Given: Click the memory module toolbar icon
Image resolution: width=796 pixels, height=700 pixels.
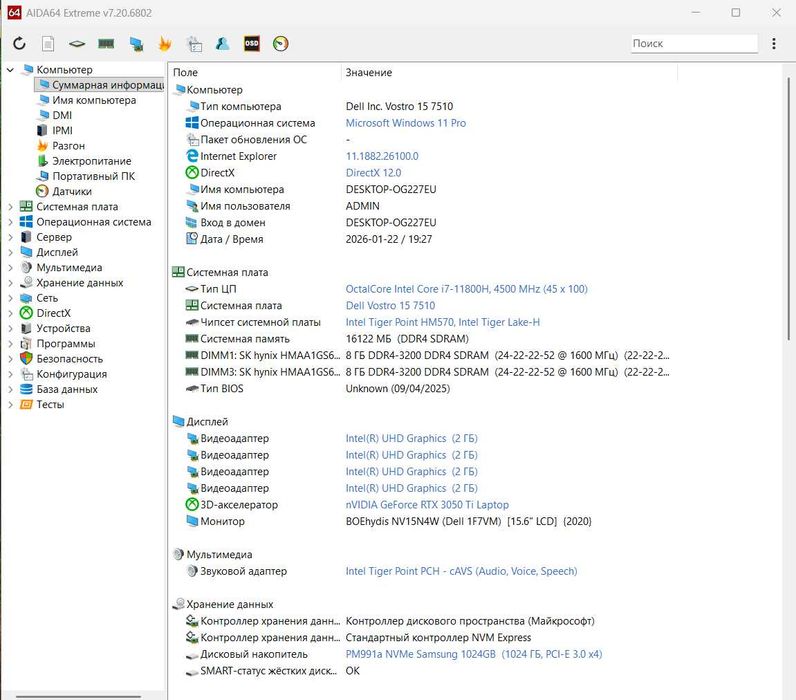Looking at the screenshot, I should (106, 44).
